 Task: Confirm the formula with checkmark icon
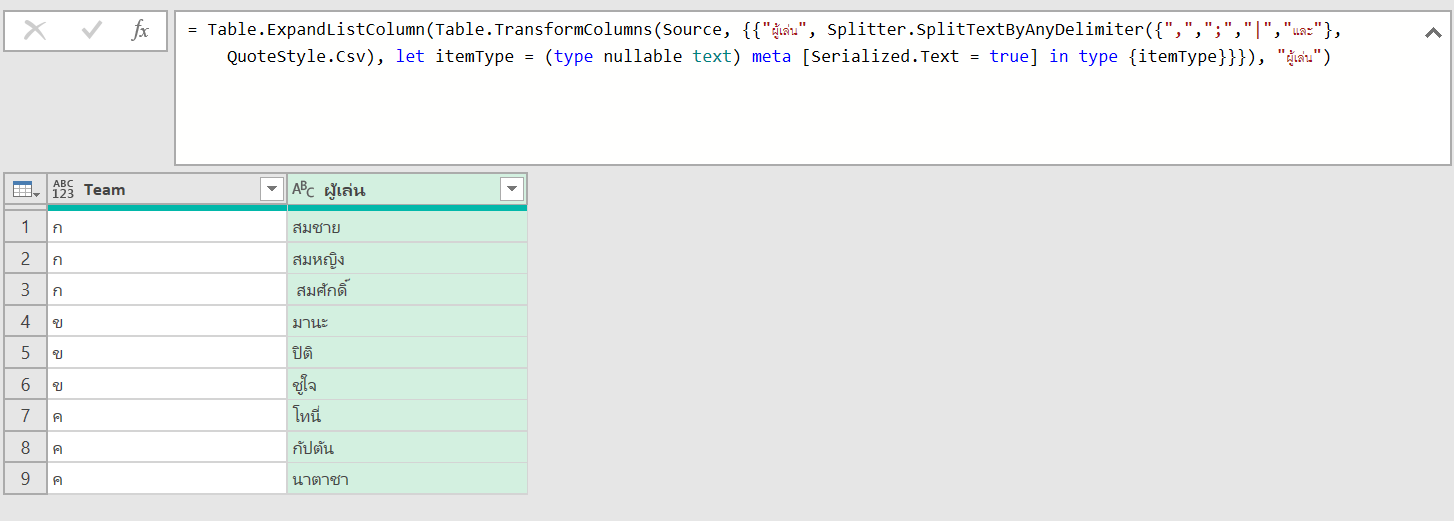point(92,31)
